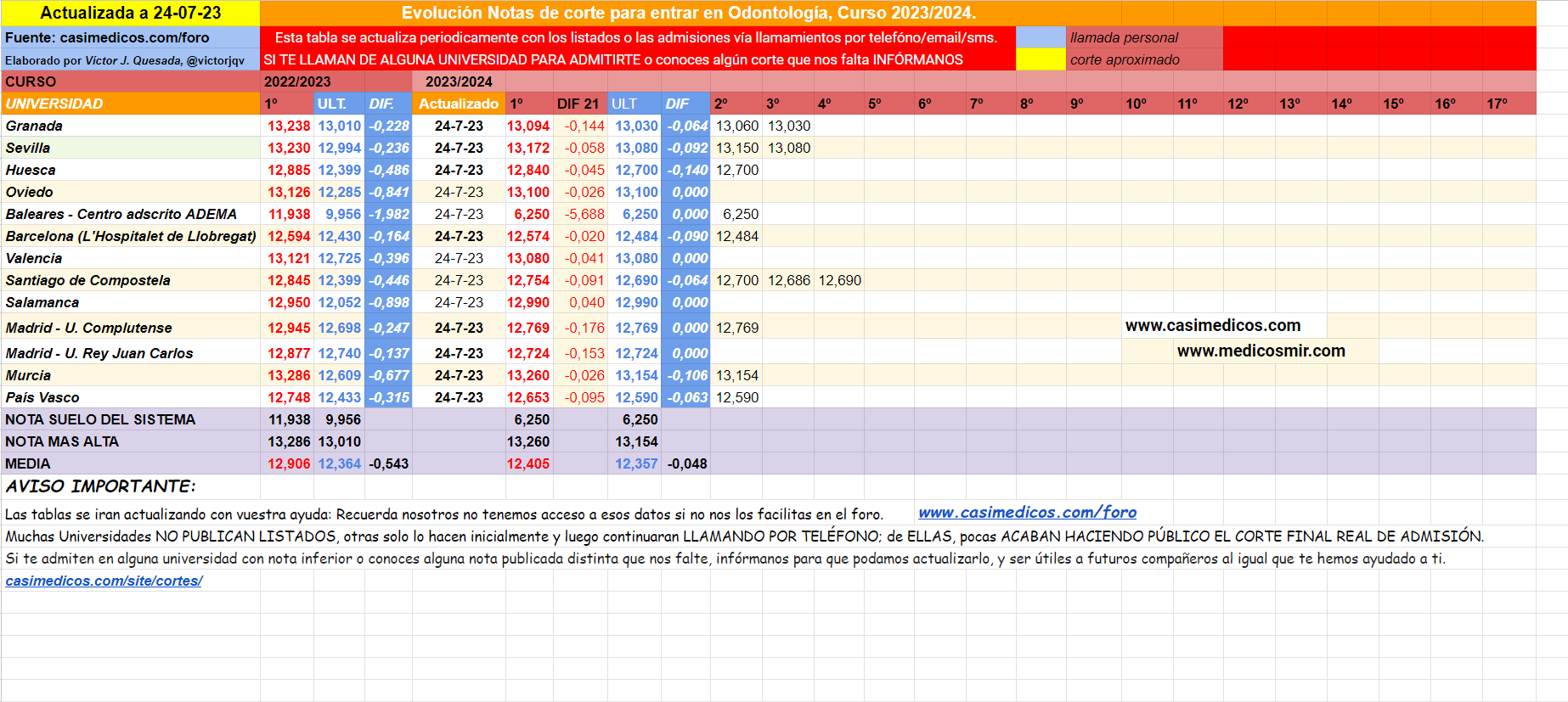Select Madrid Complutense 12,769 second-list value
The height and width of the screenshot is (702, 1568).
coord(736,328)
